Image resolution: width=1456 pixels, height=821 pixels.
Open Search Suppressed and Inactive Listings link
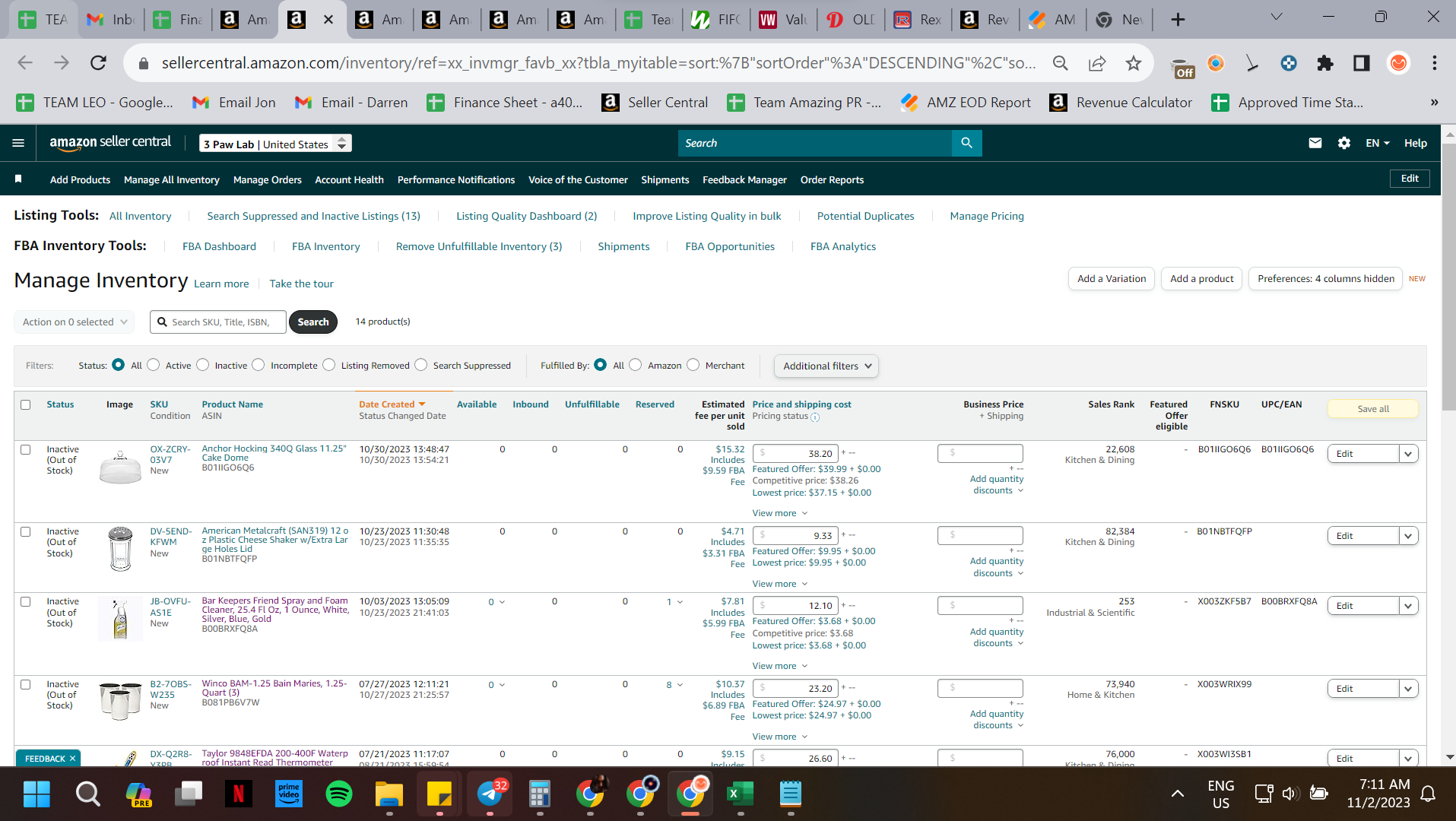point(313,216)
